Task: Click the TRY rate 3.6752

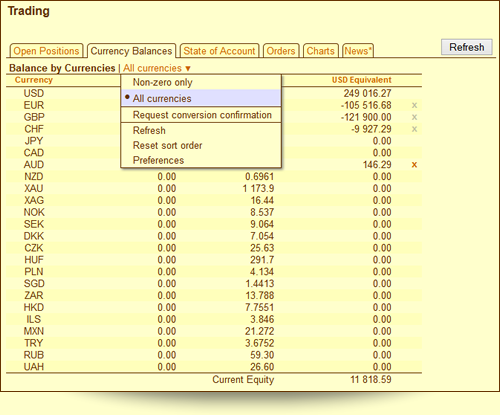Action: [260, 343]
